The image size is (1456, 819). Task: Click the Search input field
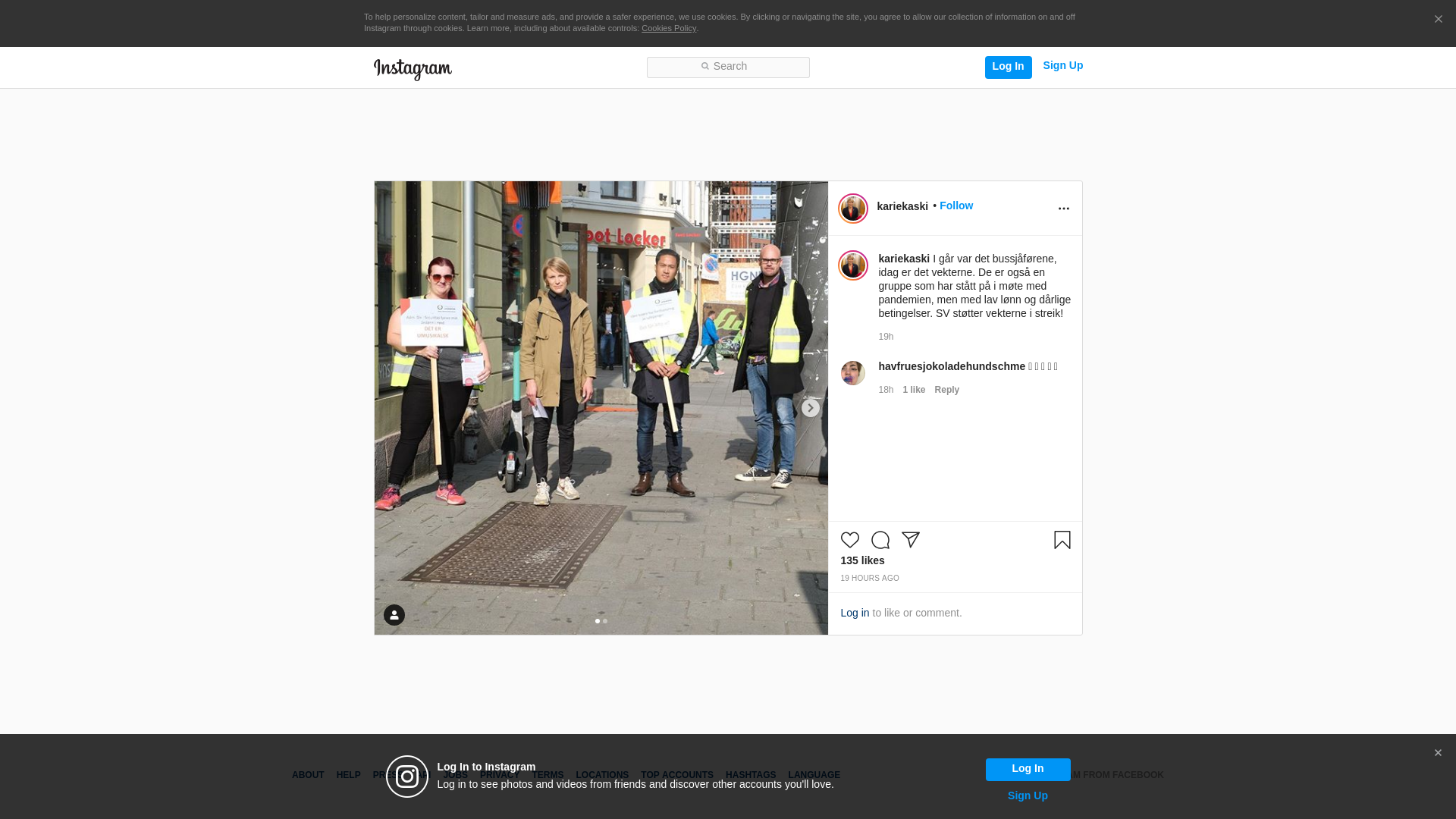click(728, 67)
